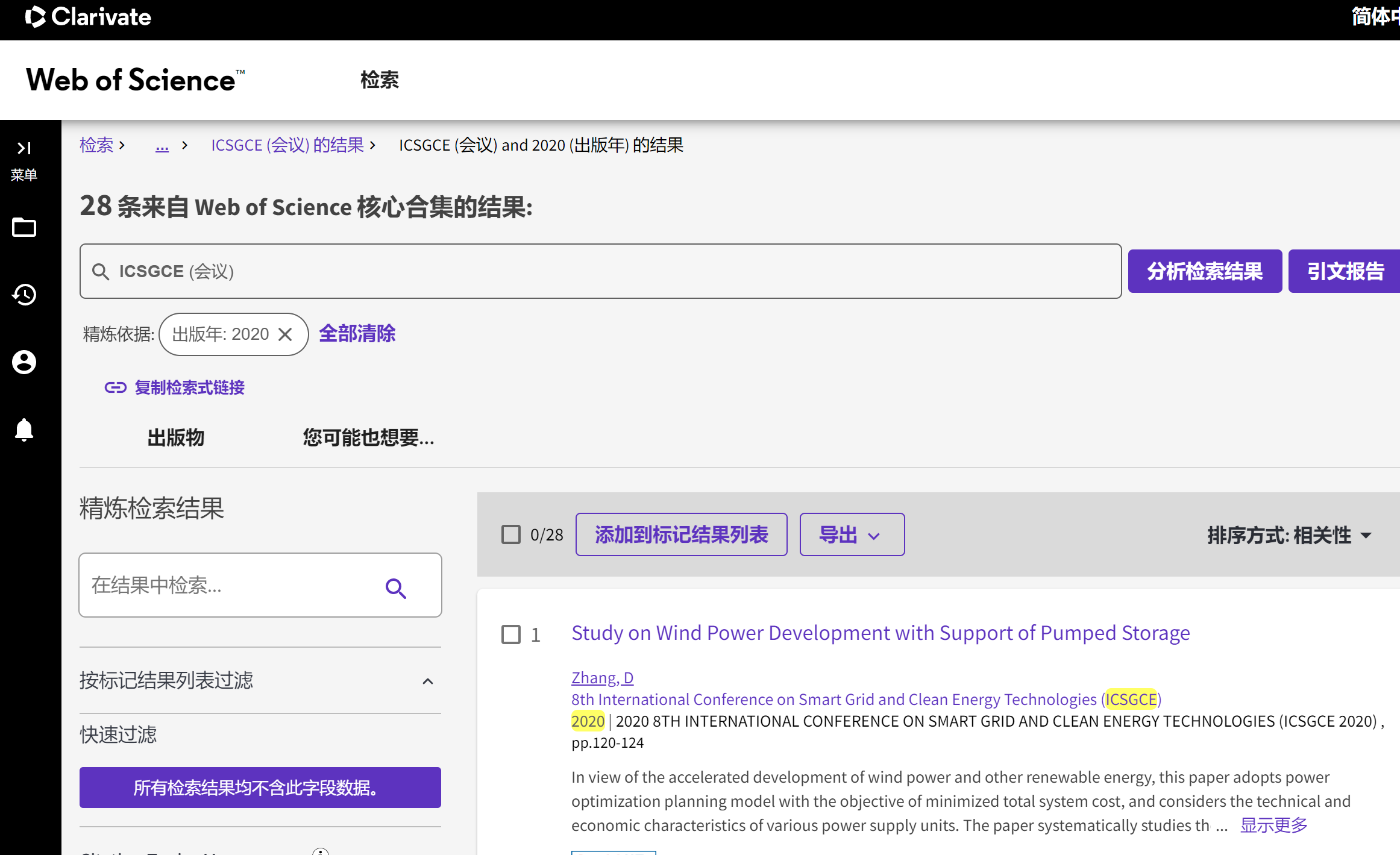1400x855 pixels.
Task: Go to 检索 breadcrumb link
Action: point(96,145)
